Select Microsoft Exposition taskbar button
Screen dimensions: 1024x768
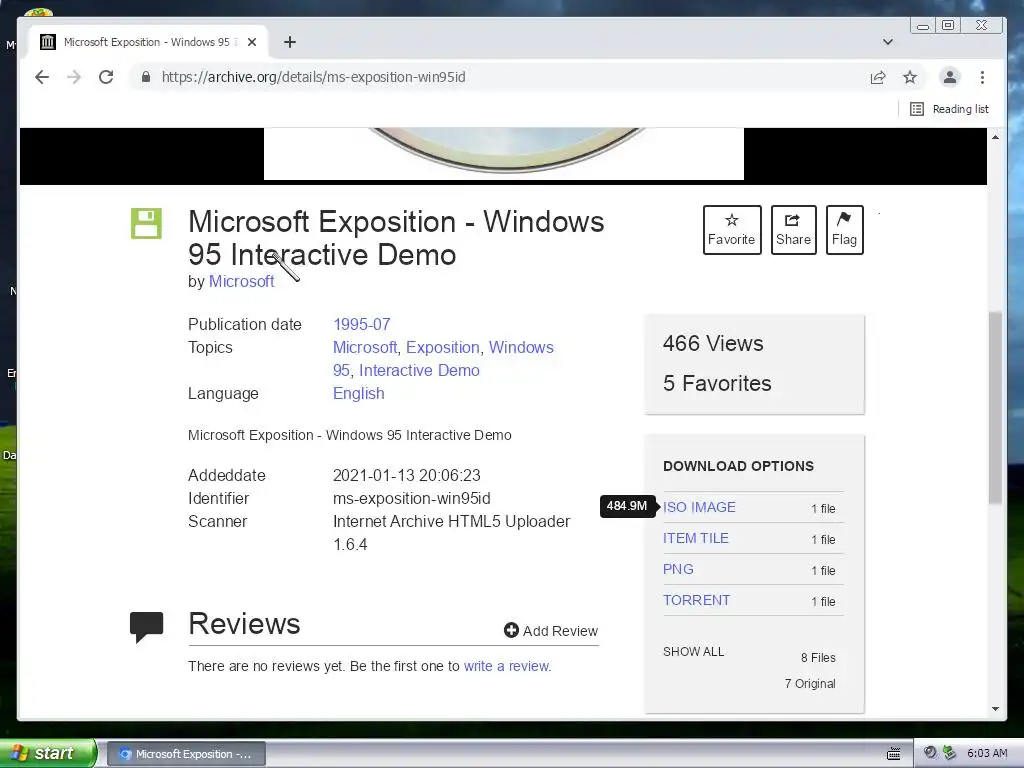186,754
